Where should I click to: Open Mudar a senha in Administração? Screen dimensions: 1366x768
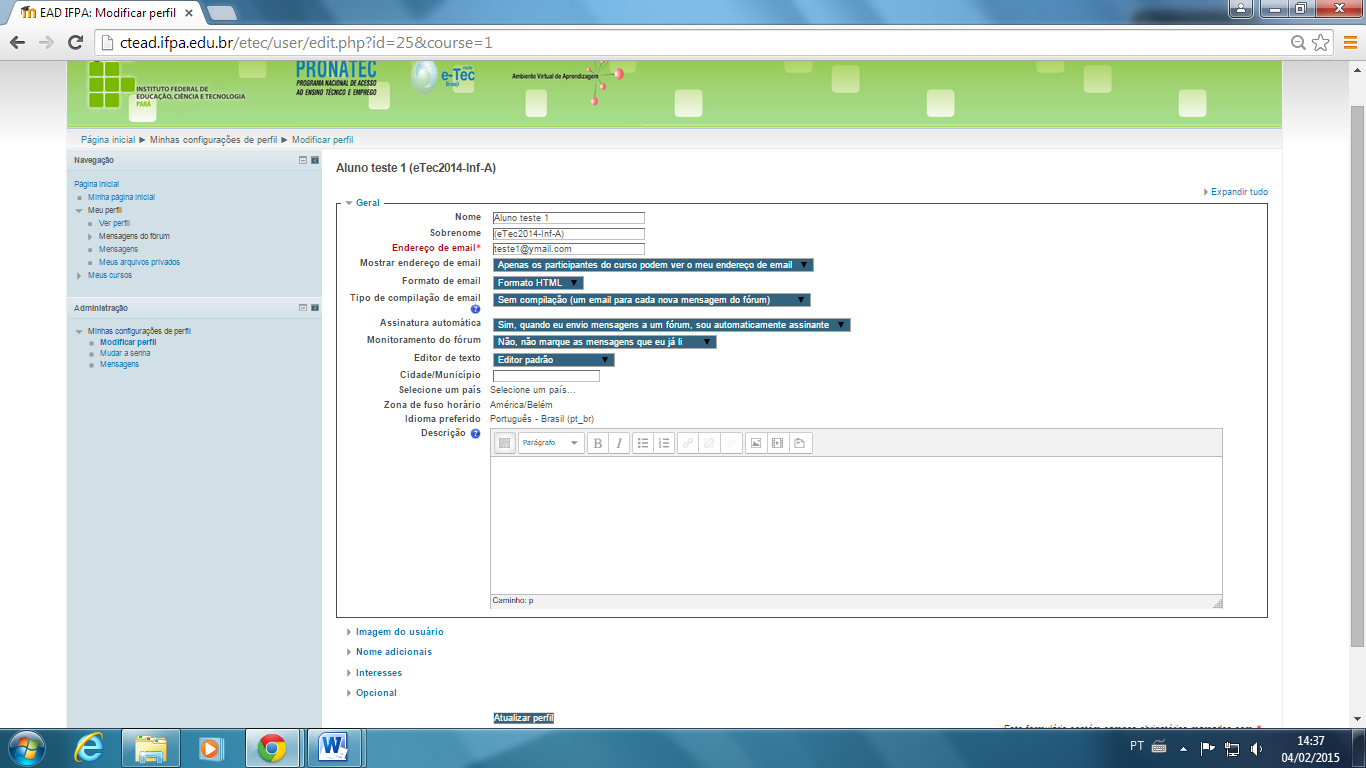[125, 353]
